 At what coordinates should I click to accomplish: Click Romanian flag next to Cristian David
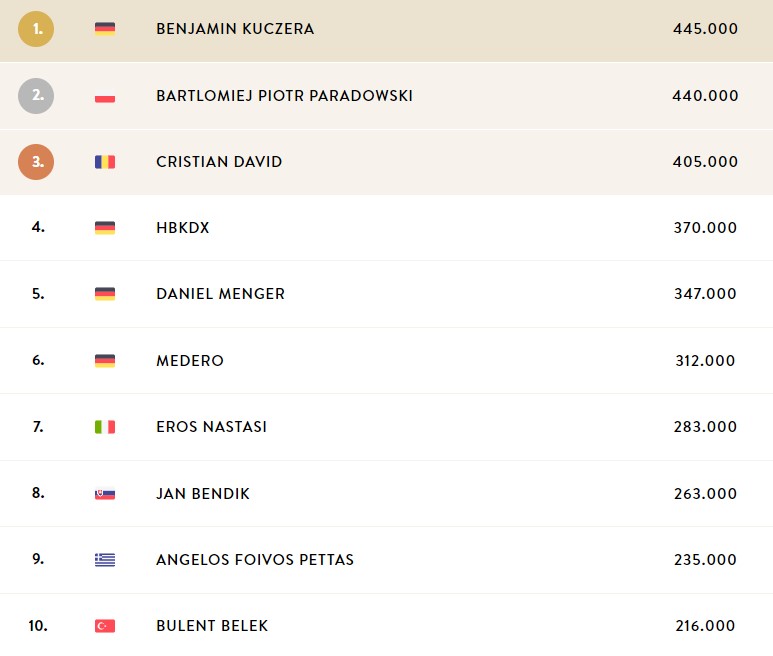pos(105,162)
